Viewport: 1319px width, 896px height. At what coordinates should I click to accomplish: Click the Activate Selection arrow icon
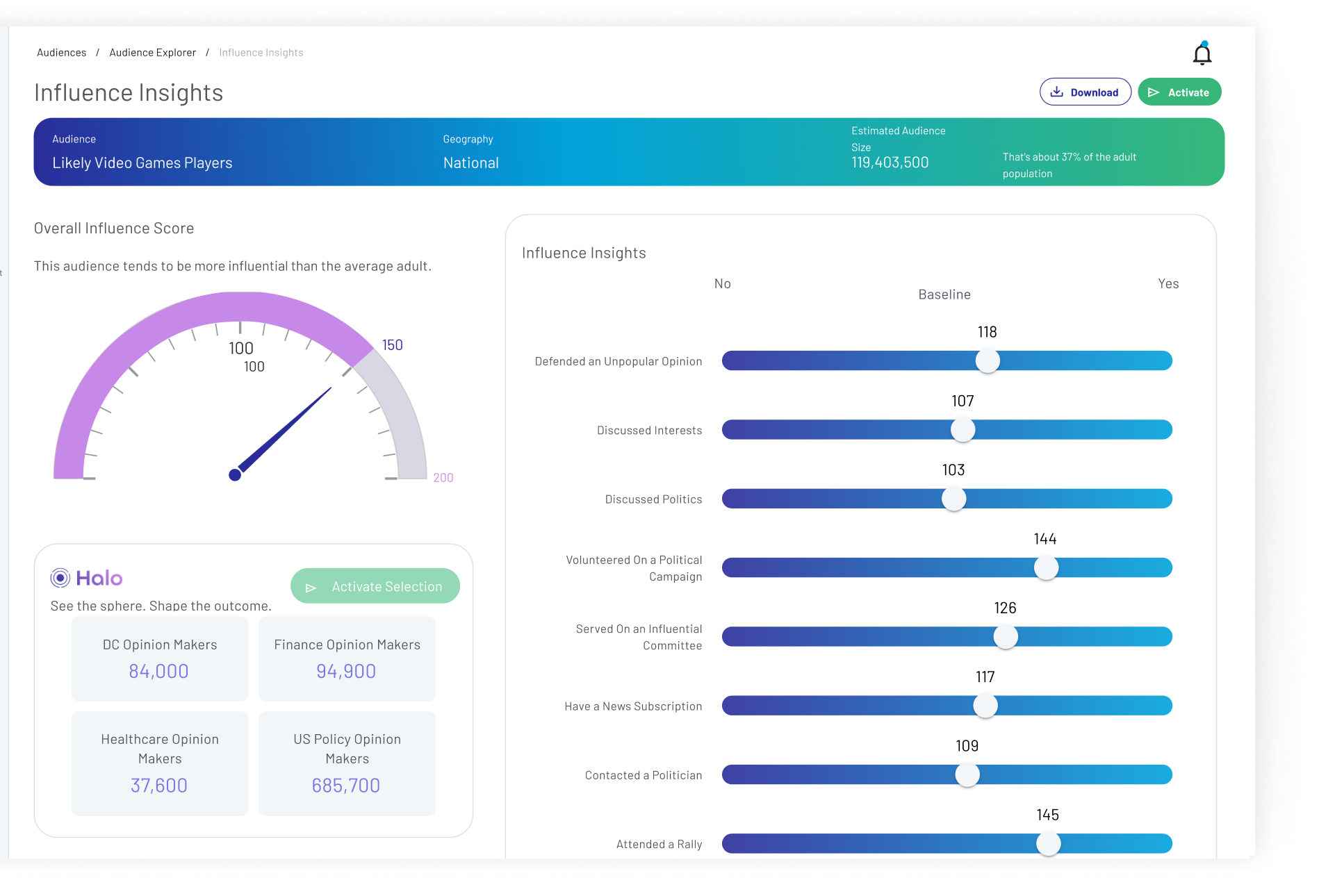[311, 588]
